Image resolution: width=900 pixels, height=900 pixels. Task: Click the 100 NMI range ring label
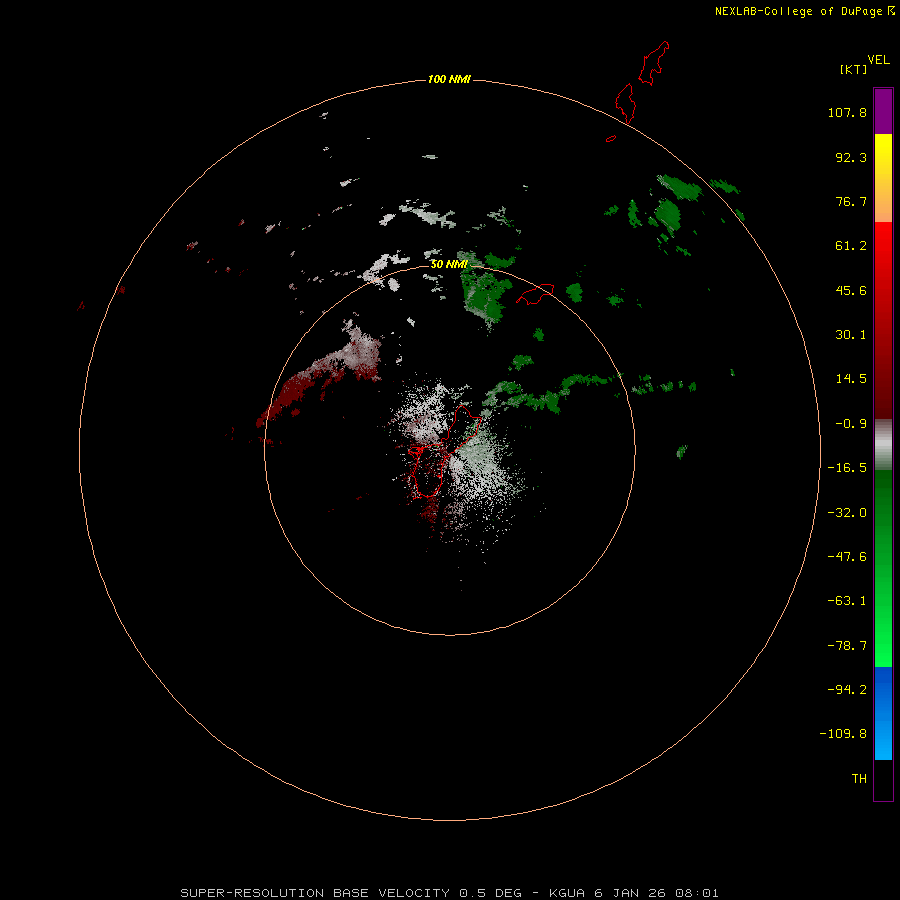(449, 79)
